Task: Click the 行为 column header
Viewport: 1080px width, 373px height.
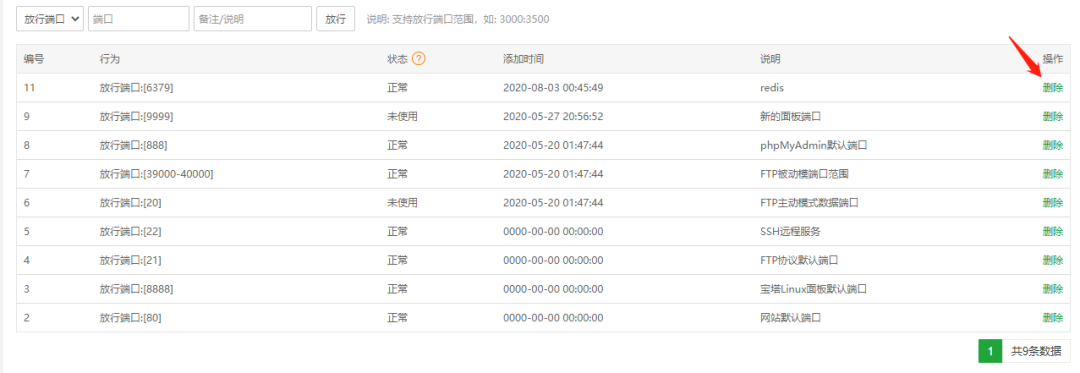Action: point(110,59)
